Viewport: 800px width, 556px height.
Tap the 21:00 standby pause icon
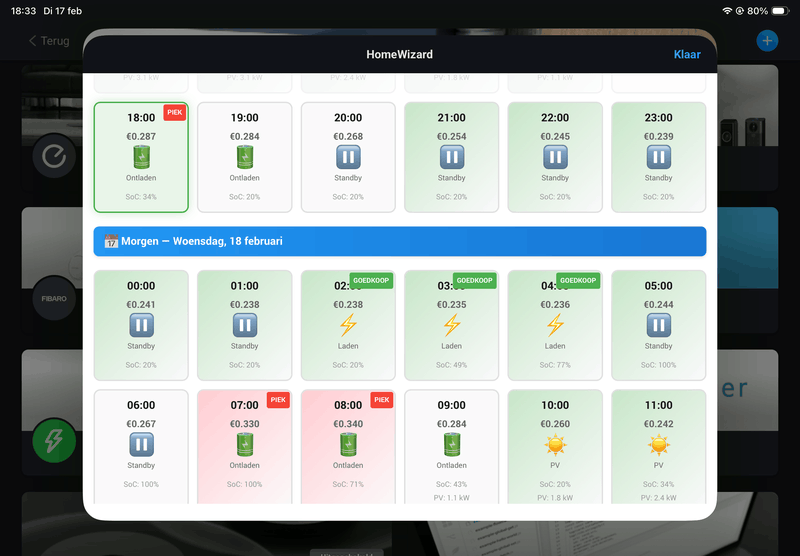[452, 157]
